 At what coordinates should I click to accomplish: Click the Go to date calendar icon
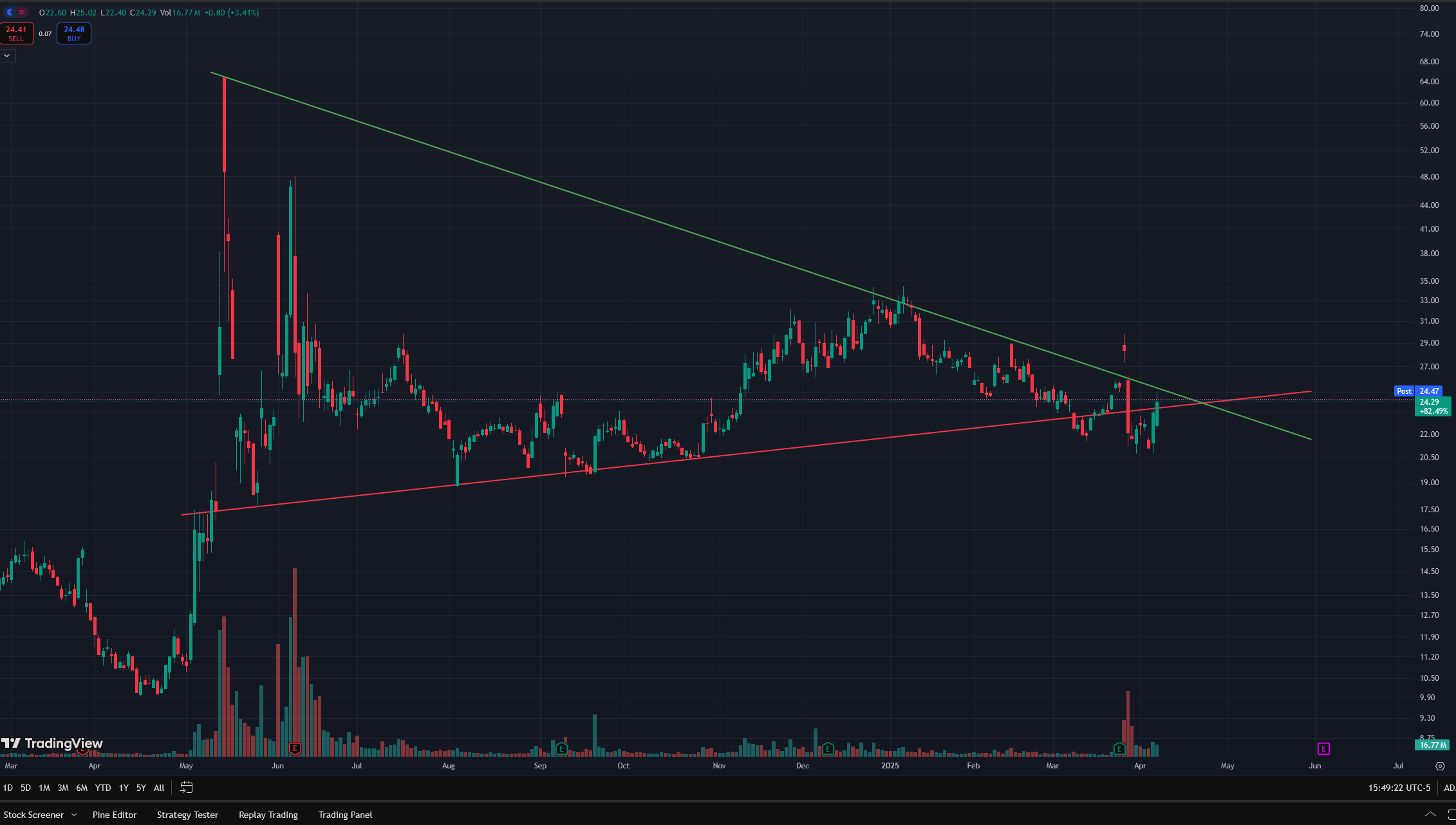[x=186, y=788]
